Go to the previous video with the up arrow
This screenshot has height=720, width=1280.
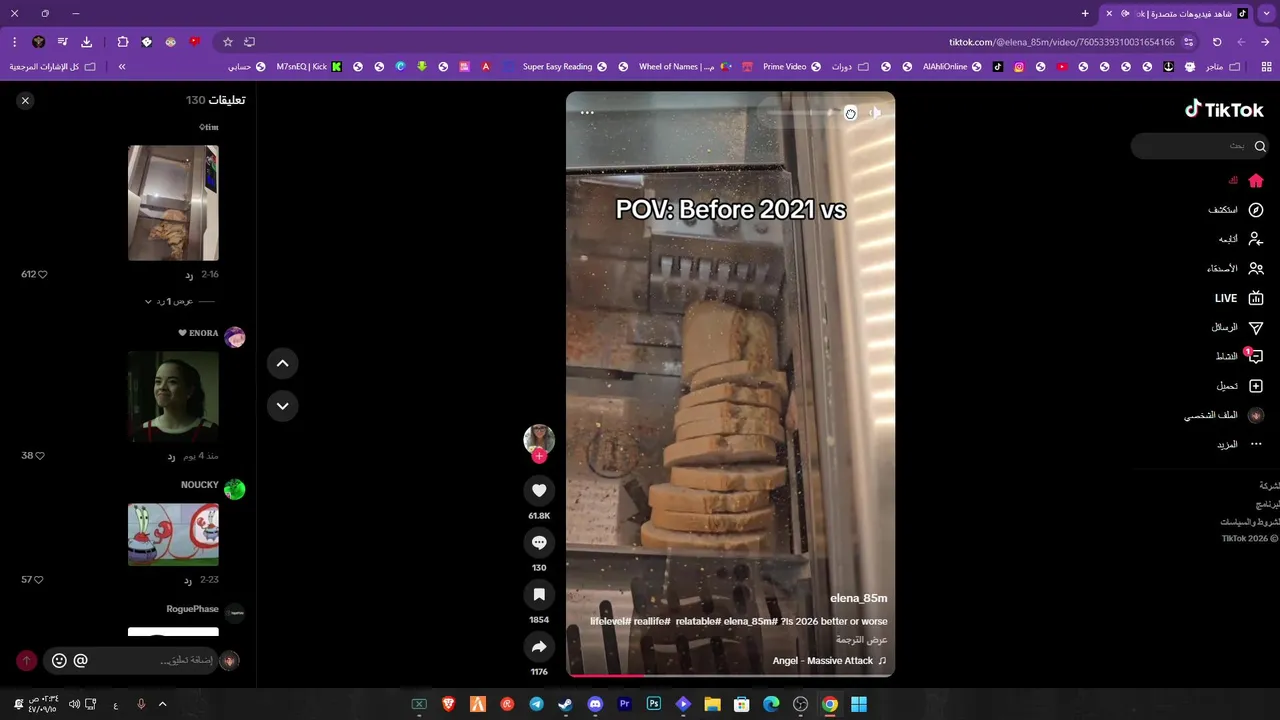(x=282, y=363)
